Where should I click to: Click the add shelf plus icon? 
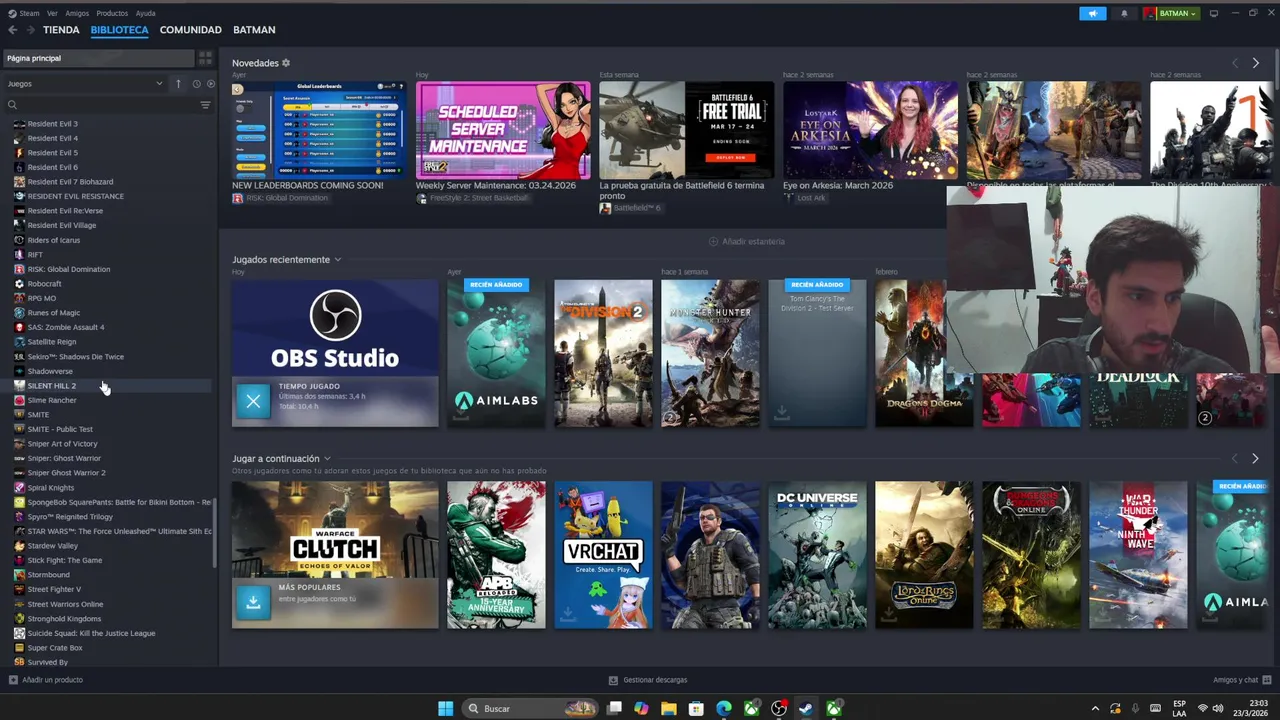pos(713,241)
